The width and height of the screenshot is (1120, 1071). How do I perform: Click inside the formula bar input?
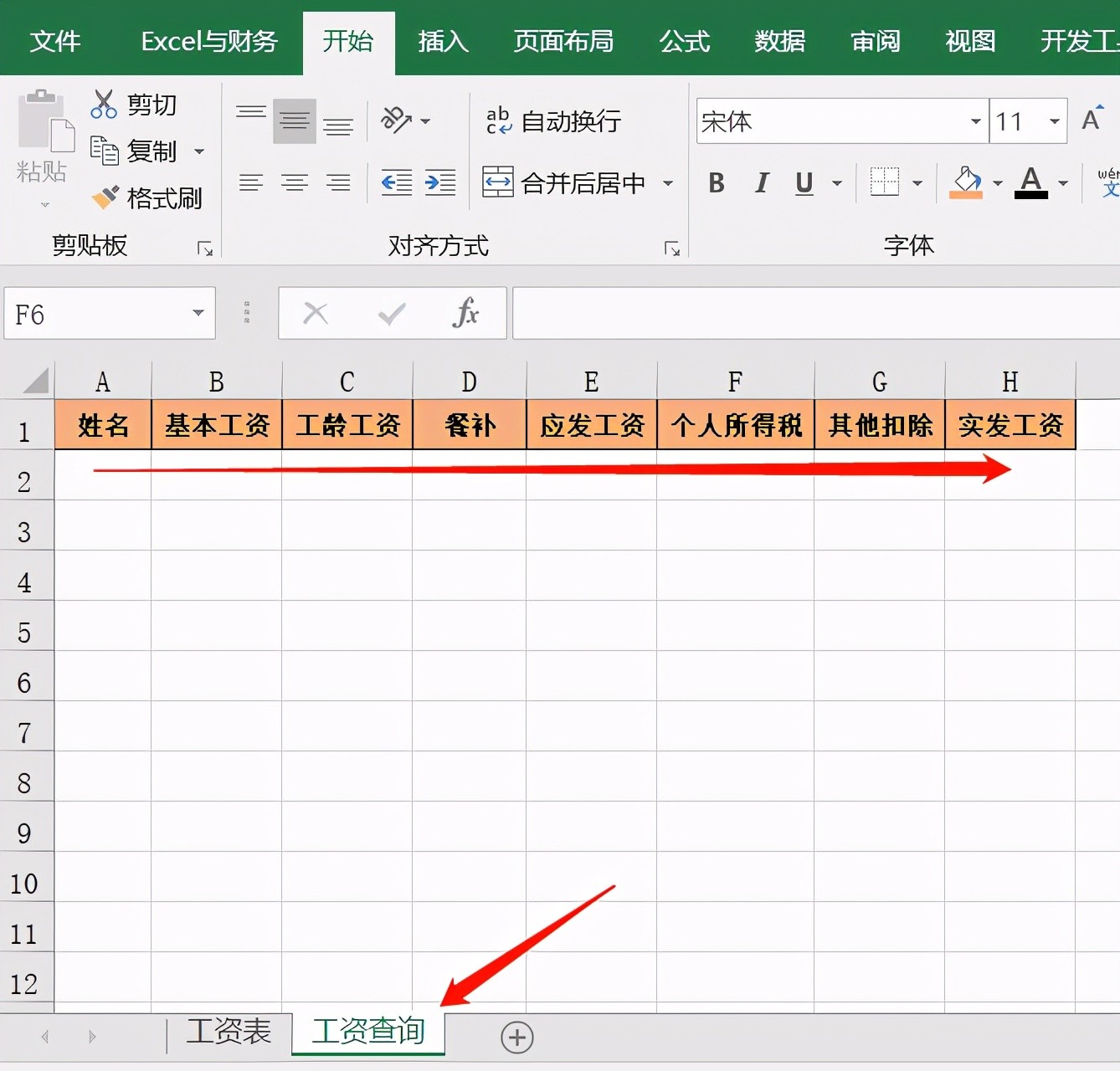click(812, 314)
